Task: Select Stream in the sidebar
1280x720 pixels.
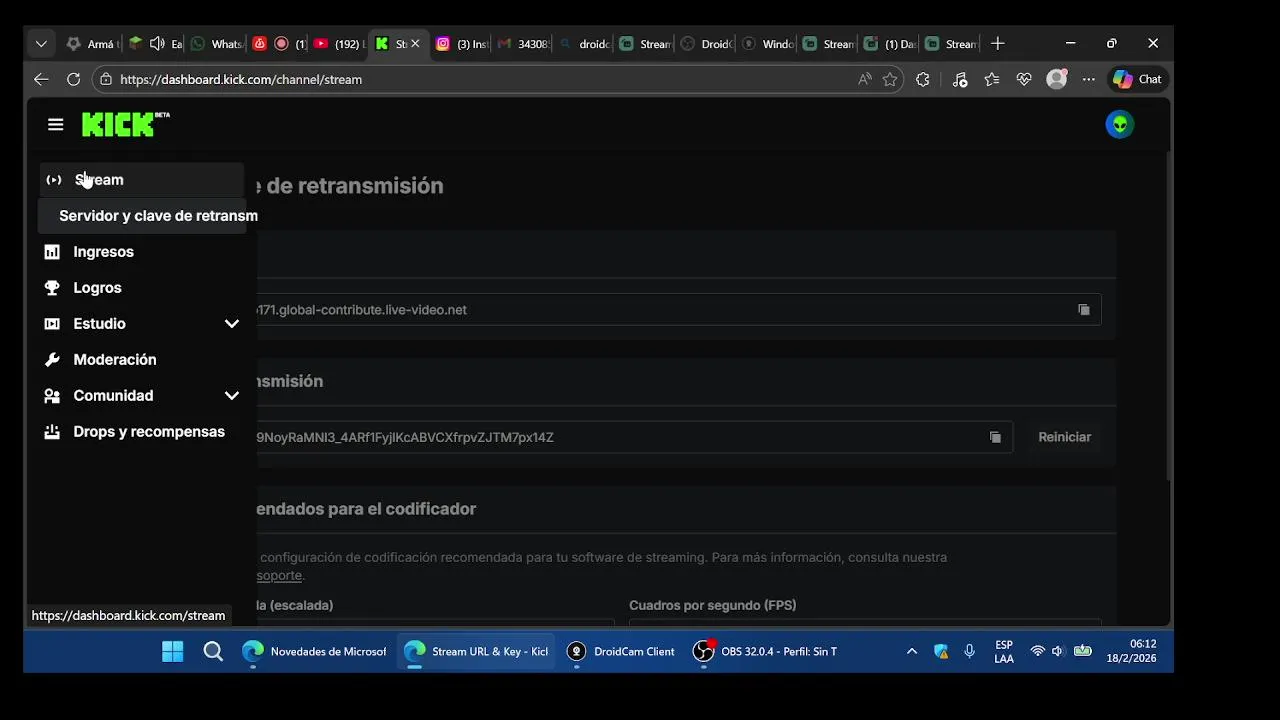Action: click(x=142, y=180)
